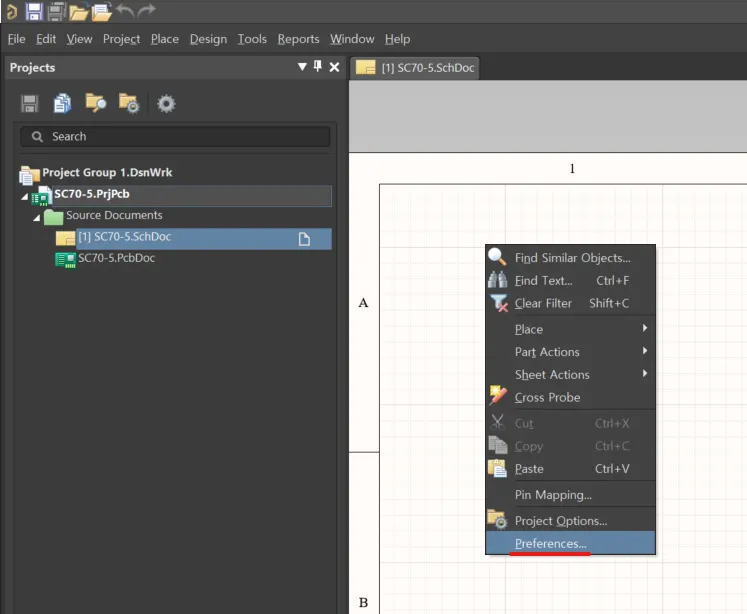Open the Reports menu
The width and height of the screenshot is (747, 614).
pos(298,39)
